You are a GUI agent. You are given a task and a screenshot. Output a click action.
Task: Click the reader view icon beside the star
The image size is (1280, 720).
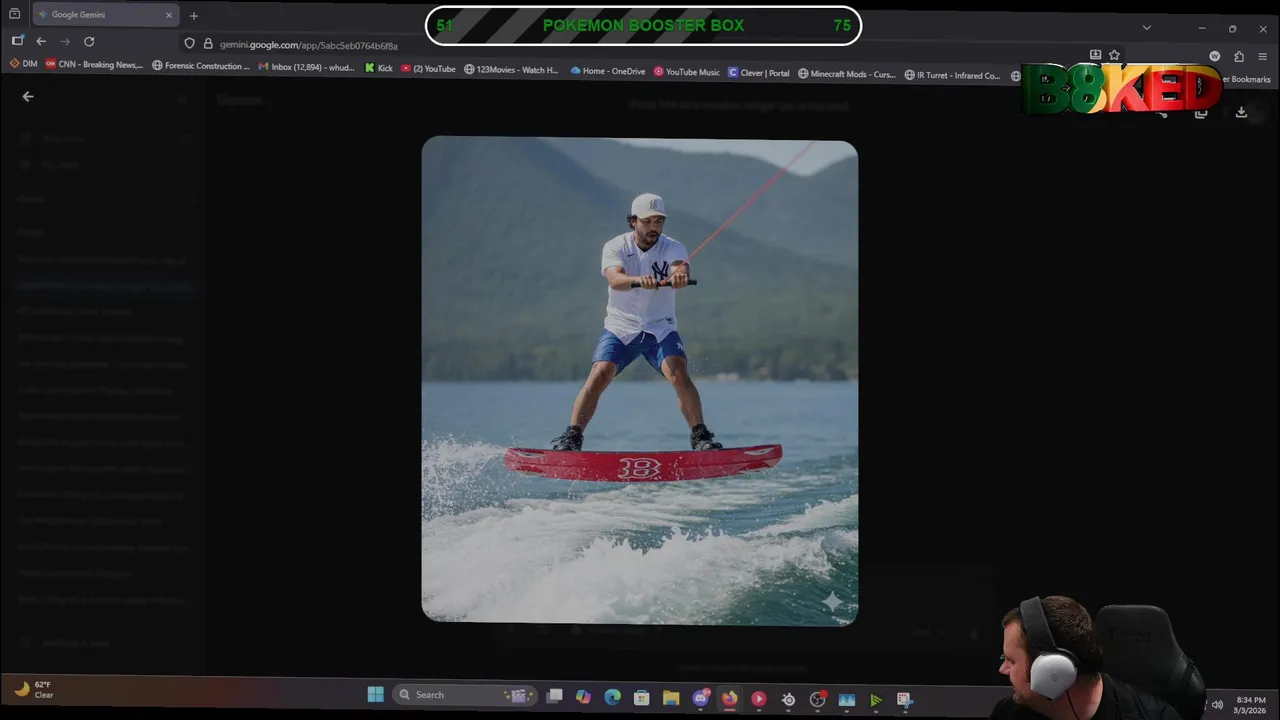click(1095, 55)
